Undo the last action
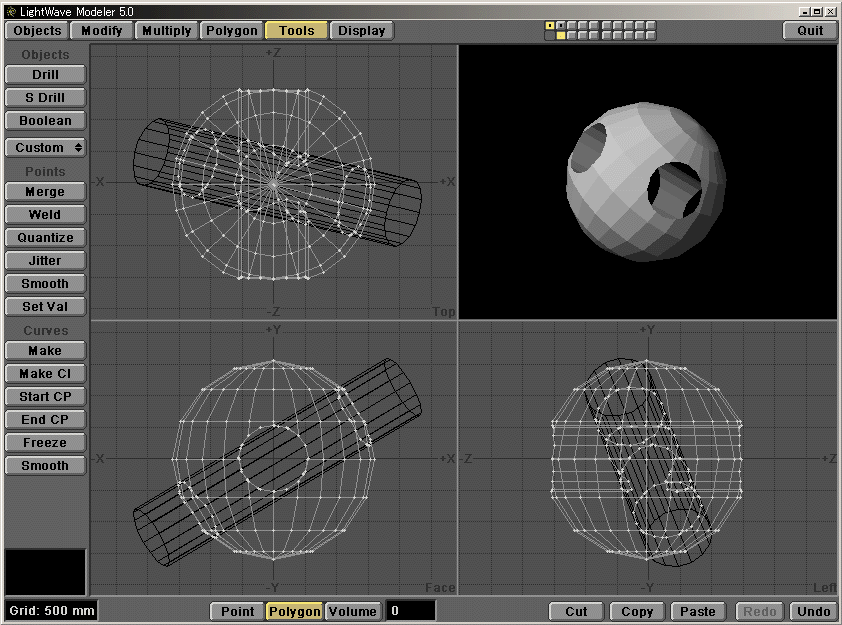 813,611
